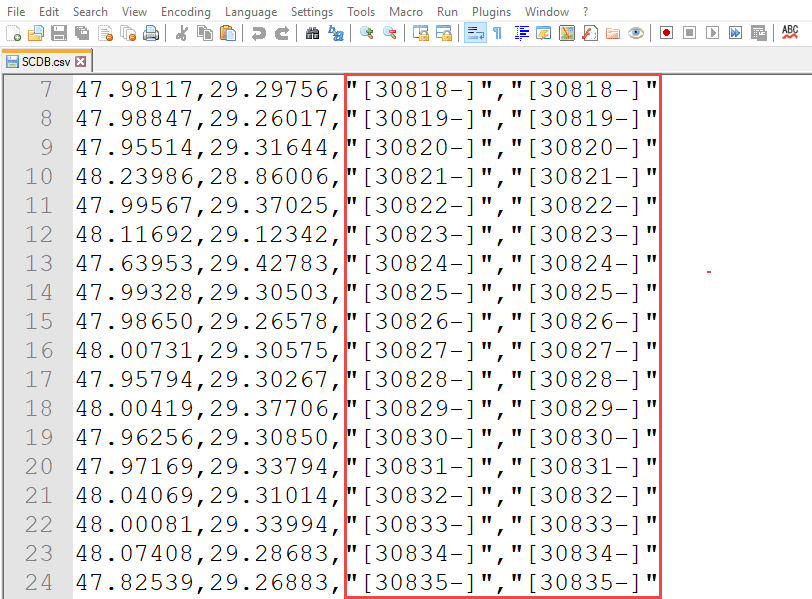The width and height of the screenshot is (812, 599).
Task: Print the document via printer icon
Action: 151,33
